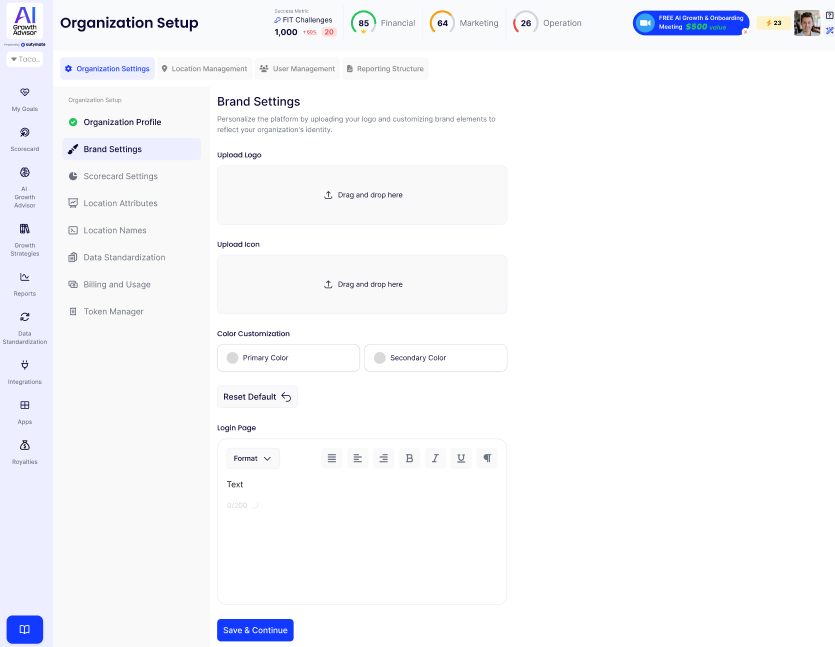
Task: Click the paragraph direction icon
Action: [487, 458]
